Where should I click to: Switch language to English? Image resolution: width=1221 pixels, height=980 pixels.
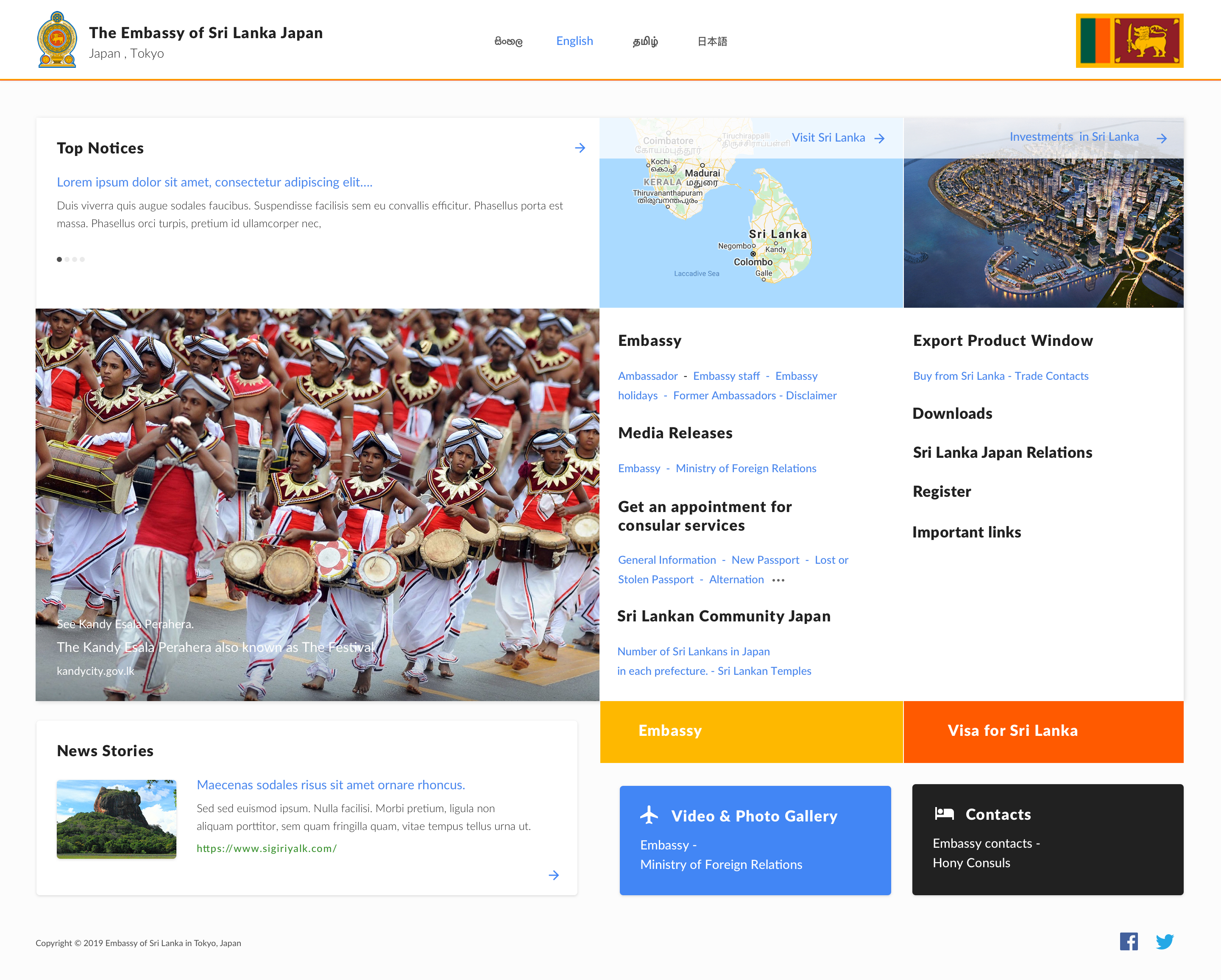[574, 41]
